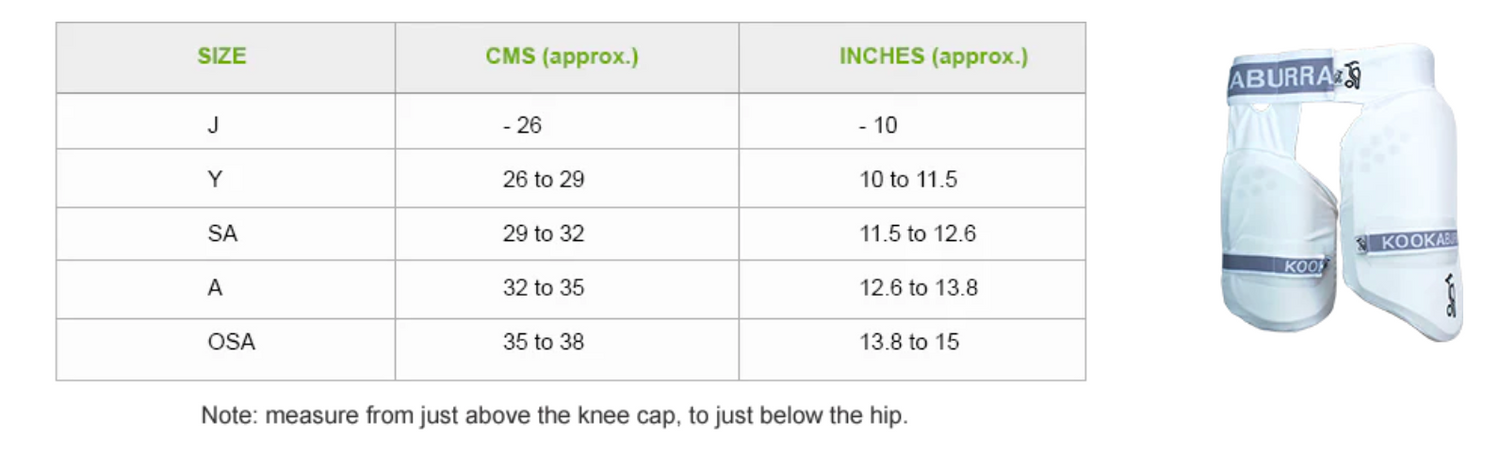1500x467 pixels.
Task: Click the A size row label
Action: (x=215, y=288)
